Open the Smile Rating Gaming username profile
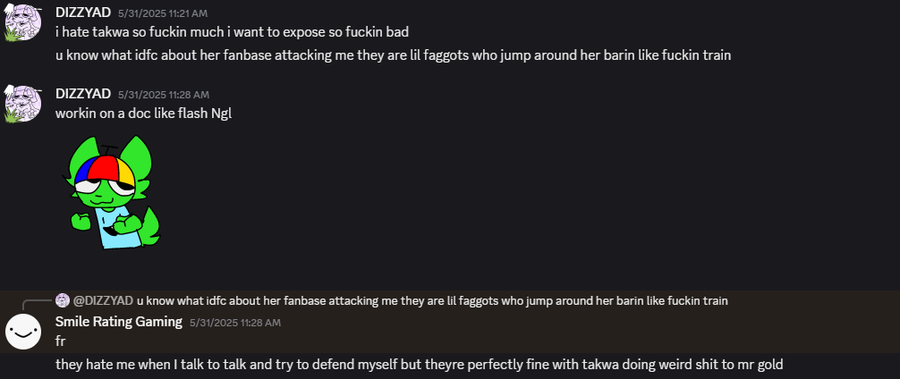900x379 pixels. click(x=119, y=322)
